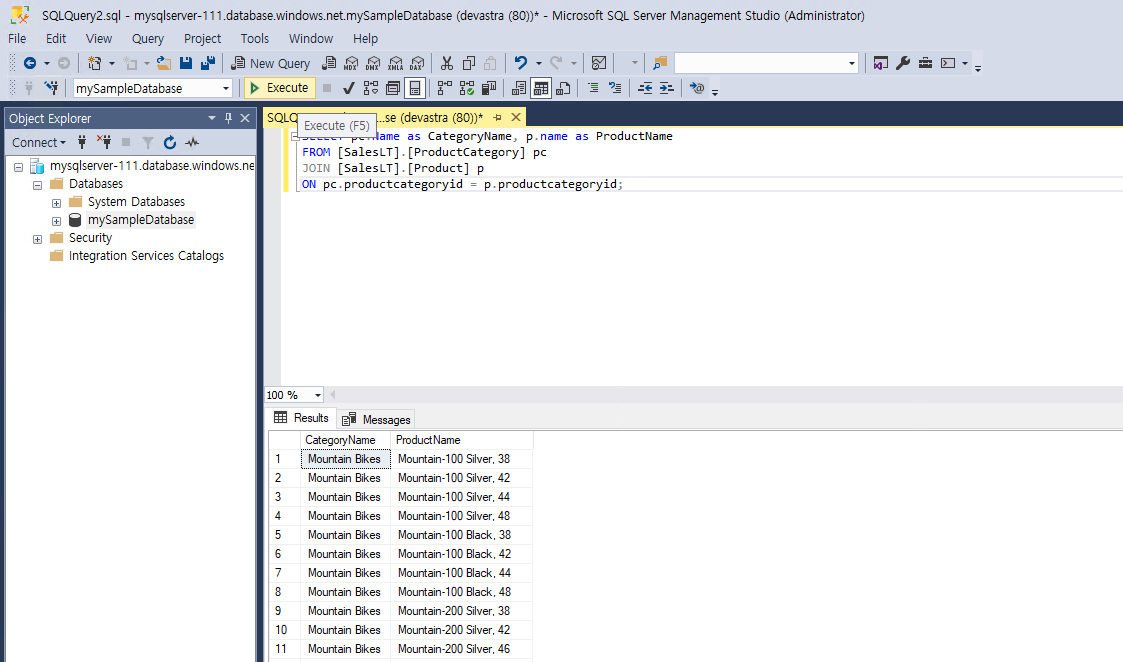
Task: Open the Object Explorer window position dropdown
Action: tap(212, 118)
